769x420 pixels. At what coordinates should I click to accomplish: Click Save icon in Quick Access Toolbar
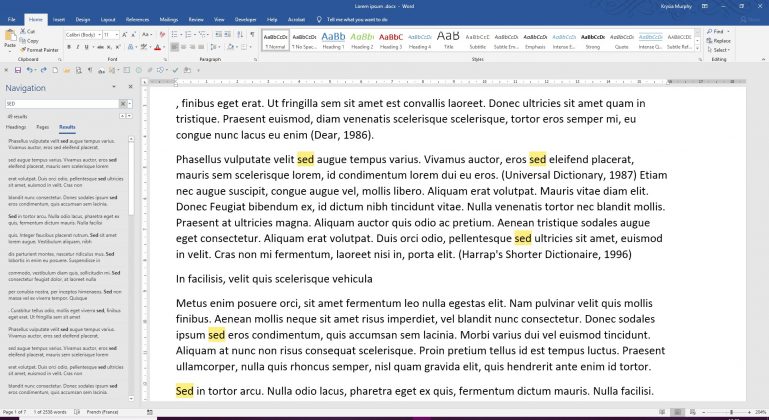pos(18,70)
